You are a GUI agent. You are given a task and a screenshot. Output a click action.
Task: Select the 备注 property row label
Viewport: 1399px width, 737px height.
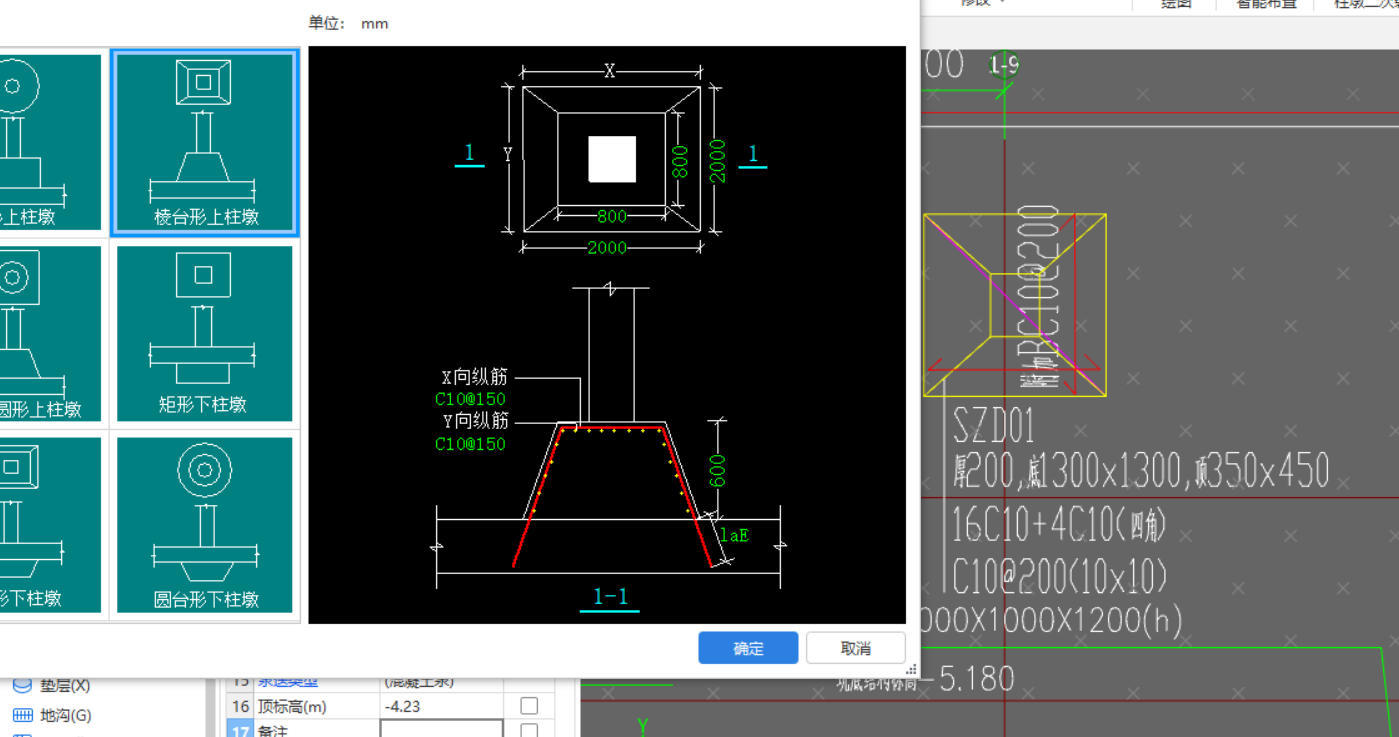(273, 731)
